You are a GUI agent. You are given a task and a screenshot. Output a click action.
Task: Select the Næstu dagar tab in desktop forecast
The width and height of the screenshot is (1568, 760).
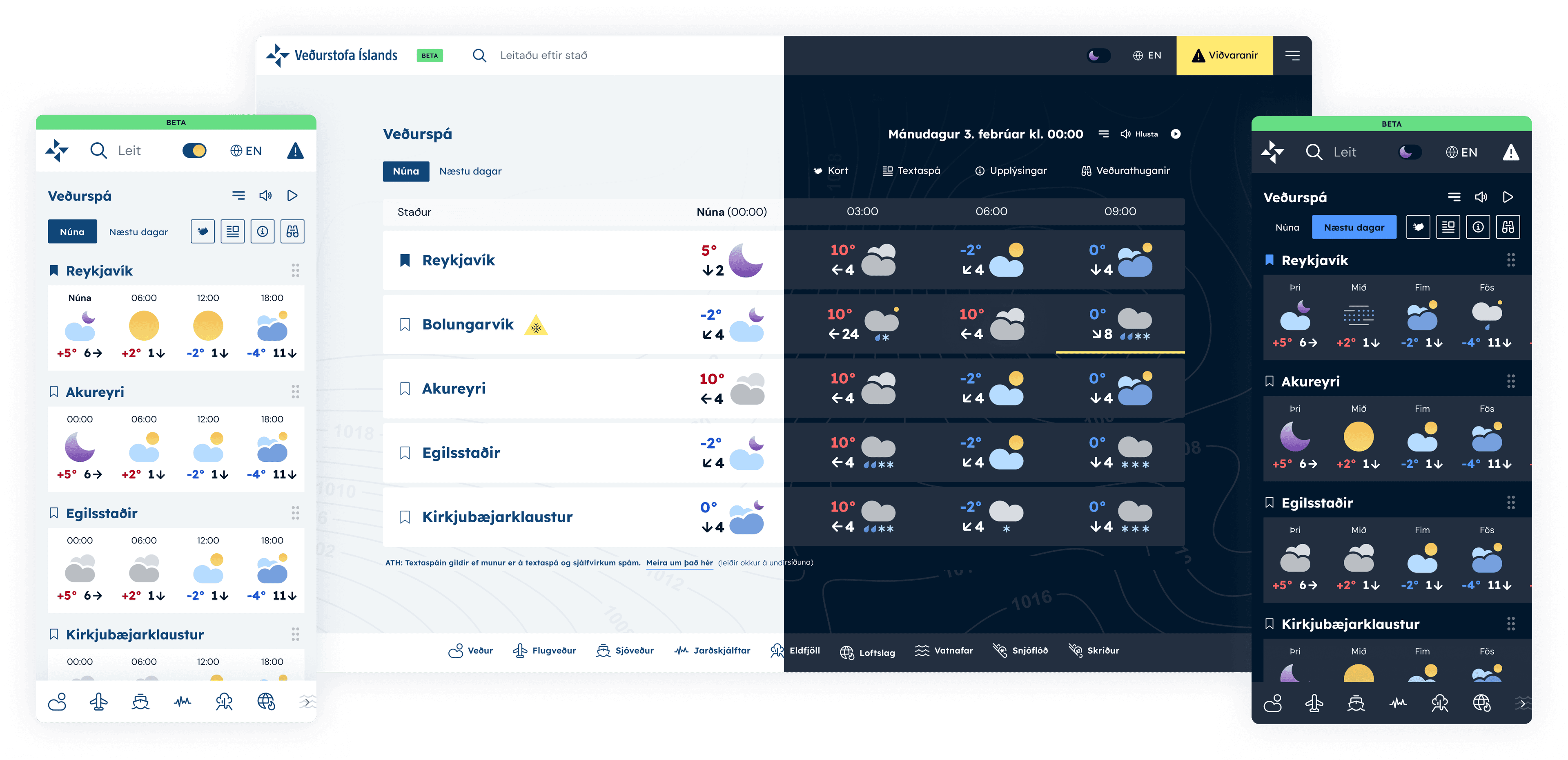[470, 171]
